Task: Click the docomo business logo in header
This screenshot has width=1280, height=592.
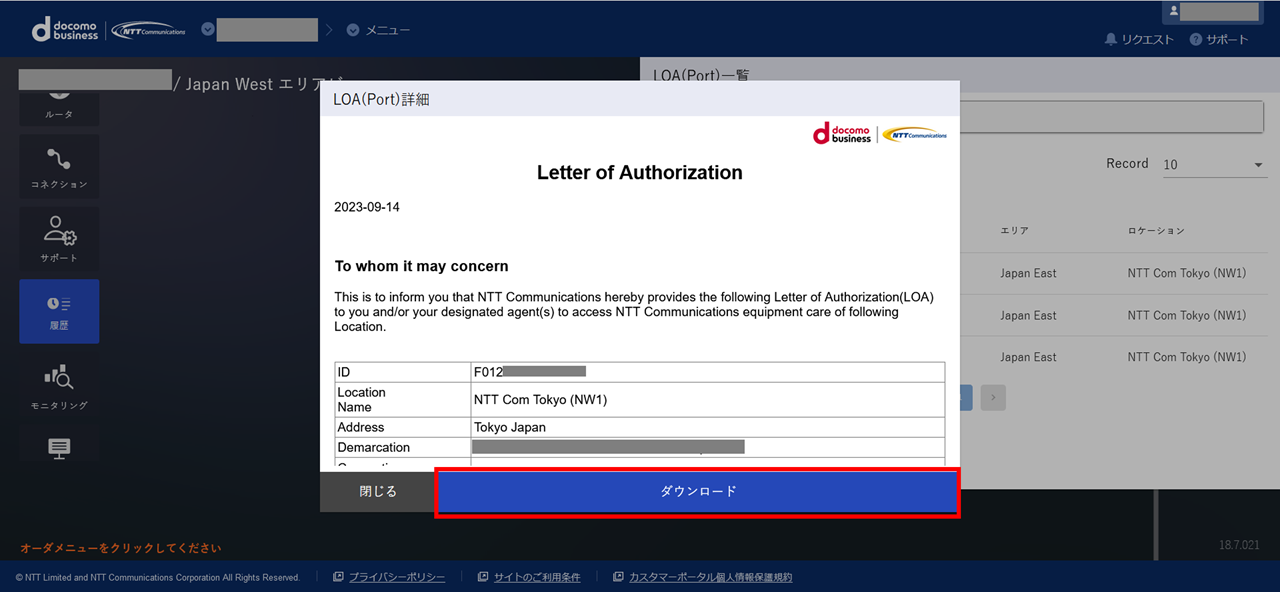Action: pos(66,30)
